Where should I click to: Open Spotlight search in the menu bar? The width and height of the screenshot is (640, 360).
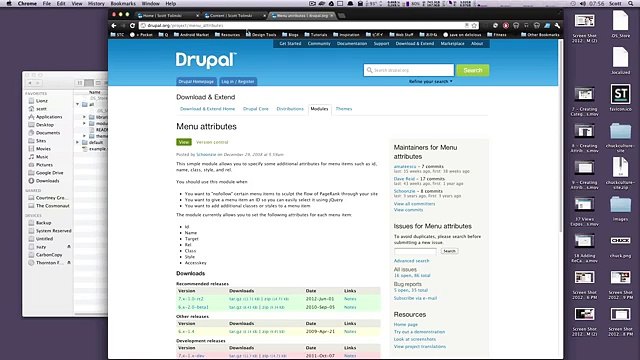pyautogui.click(x=631, y=3)
